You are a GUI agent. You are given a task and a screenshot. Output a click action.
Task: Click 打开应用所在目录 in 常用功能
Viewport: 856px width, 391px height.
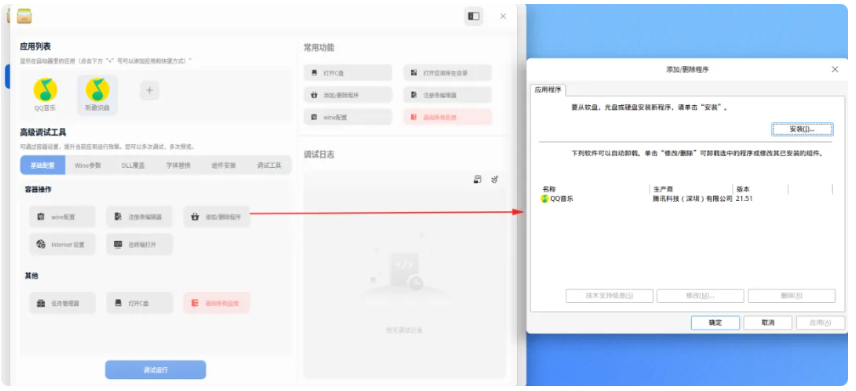(448, 73)
